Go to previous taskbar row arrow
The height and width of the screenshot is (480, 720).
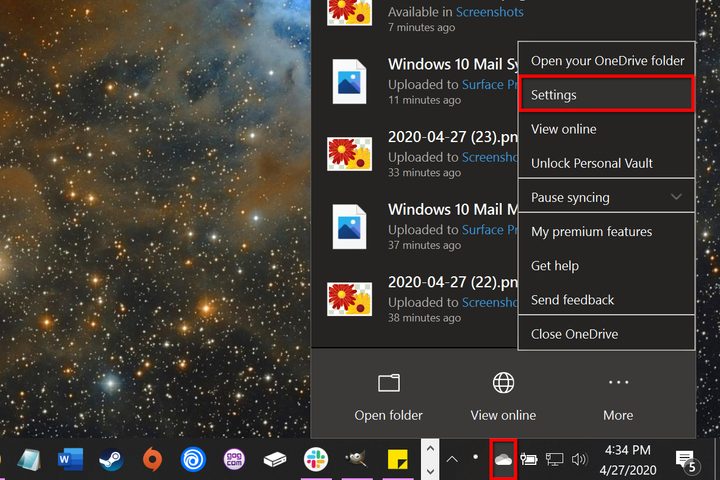point(430,448)
